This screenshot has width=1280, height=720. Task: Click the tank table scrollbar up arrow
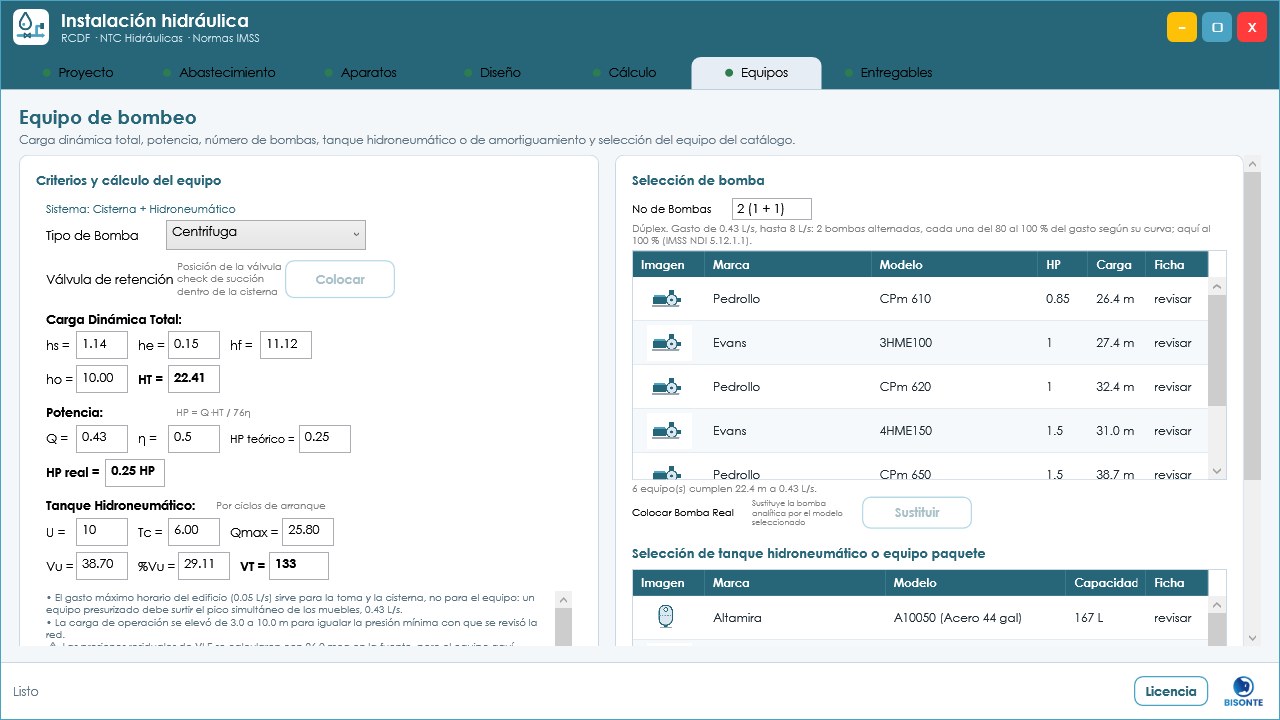[x=1217, y=605]
